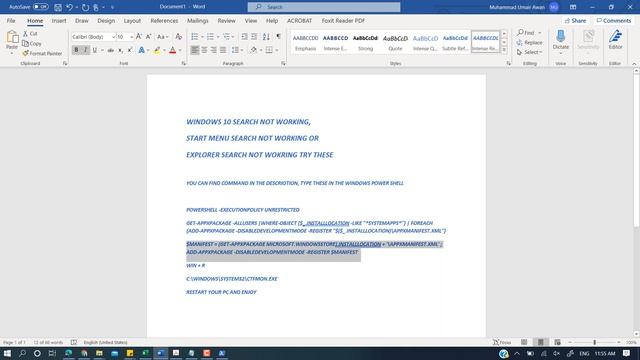Click the Multilevel List icon
The width and height of the screenshot is (640, 360).
pos(226,37)
